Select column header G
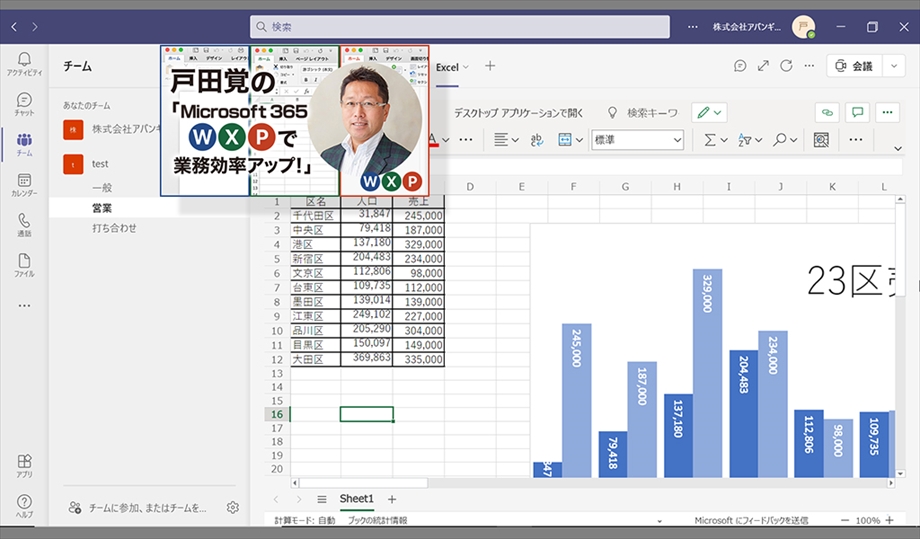Image resolution: width=920 pixels, height=539 pixels. [x=625, y=187]
